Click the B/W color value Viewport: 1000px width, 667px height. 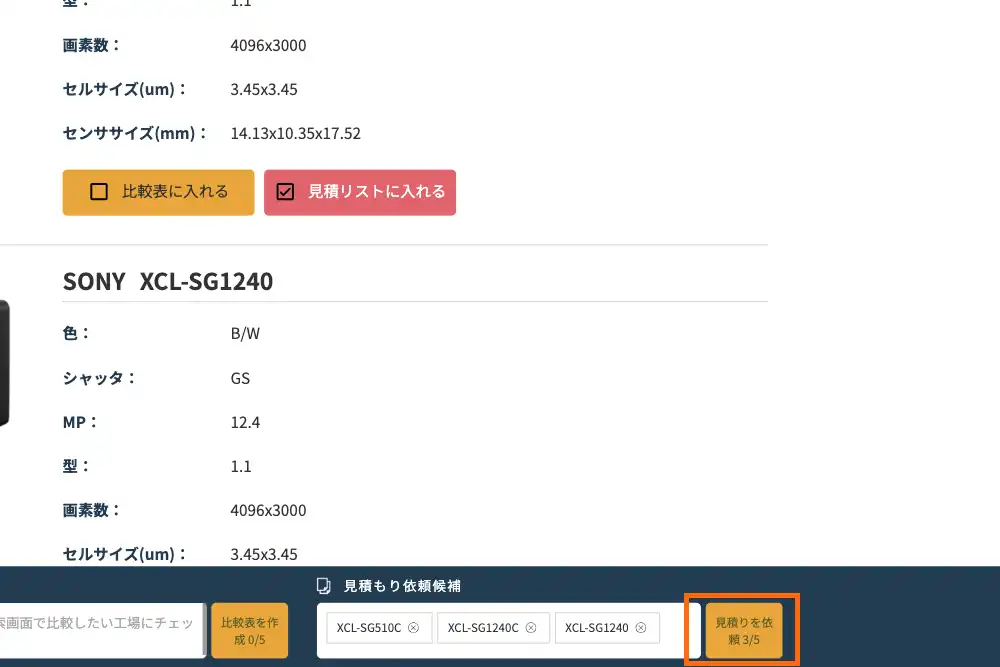[x=245, y=334]
